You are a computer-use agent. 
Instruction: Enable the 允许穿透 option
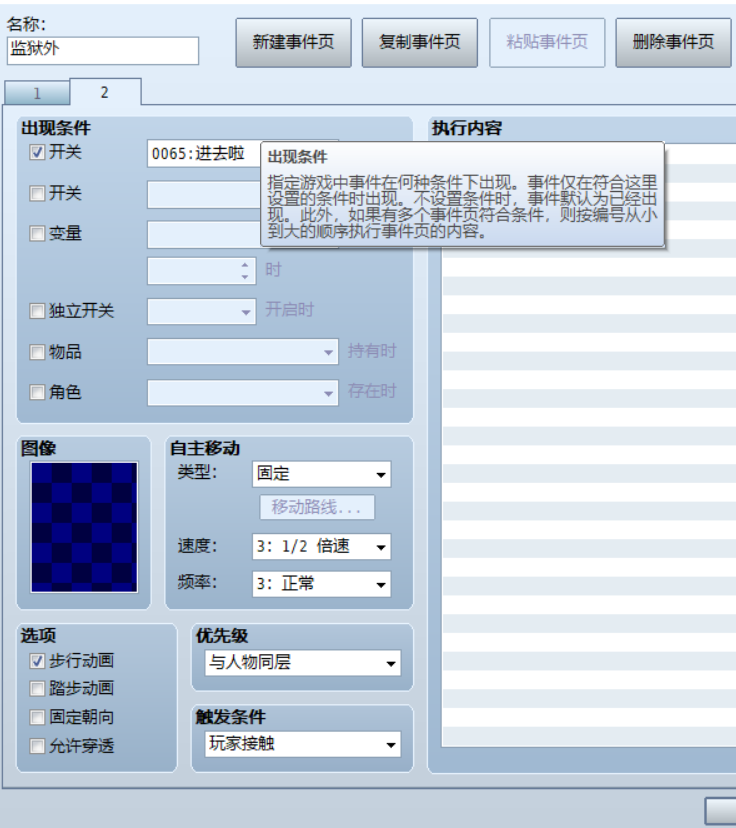(x=37, y=746)
